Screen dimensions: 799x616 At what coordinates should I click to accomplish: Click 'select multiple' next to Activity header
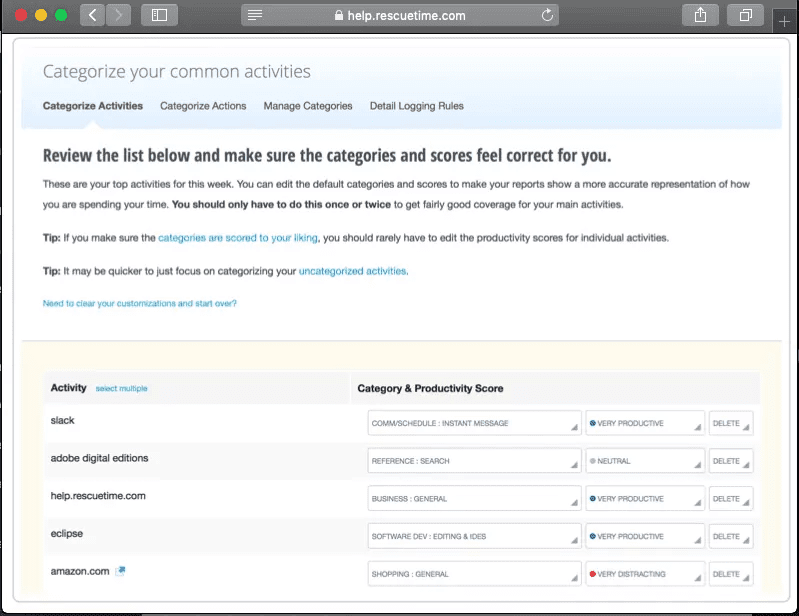121,388
